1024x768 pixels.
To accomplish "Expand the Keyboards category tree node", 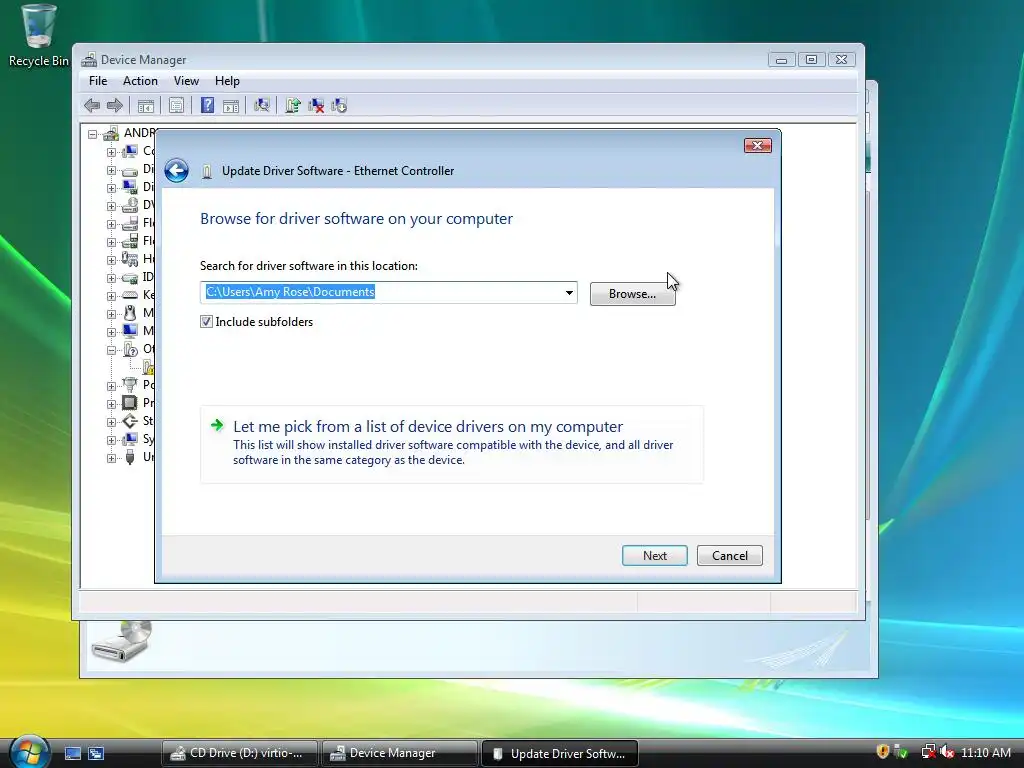I will point(112,296).
